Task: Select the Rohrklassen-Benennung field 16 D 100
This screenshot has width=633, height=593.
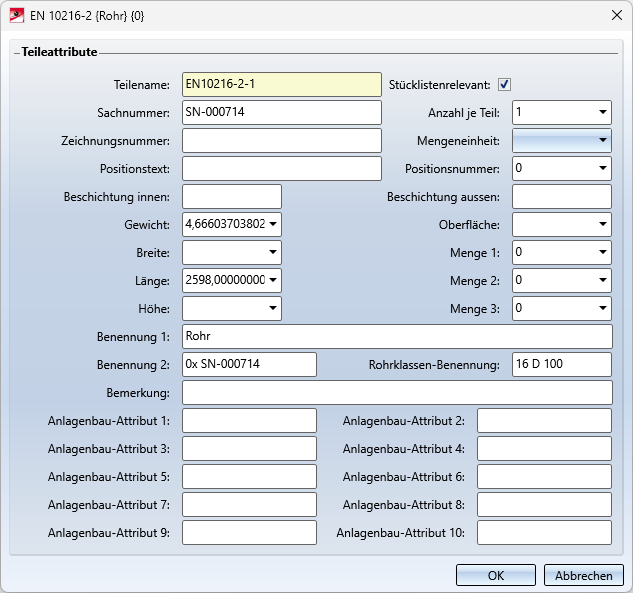Action: pyautogui.click(x=562, y=365)
